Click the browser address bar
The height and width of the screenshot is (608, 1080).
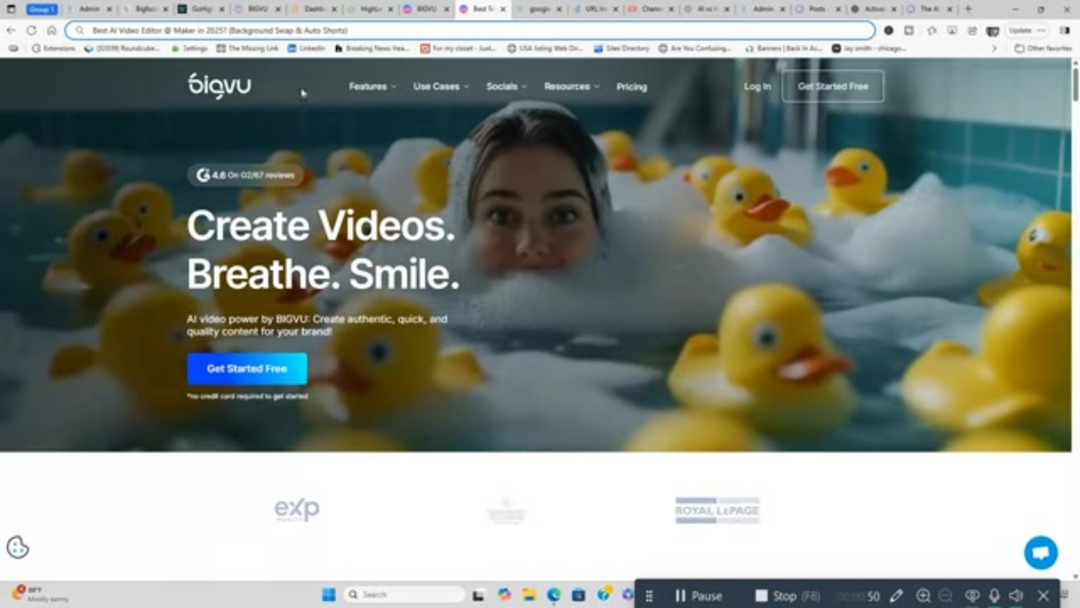(x=470, y=30)
